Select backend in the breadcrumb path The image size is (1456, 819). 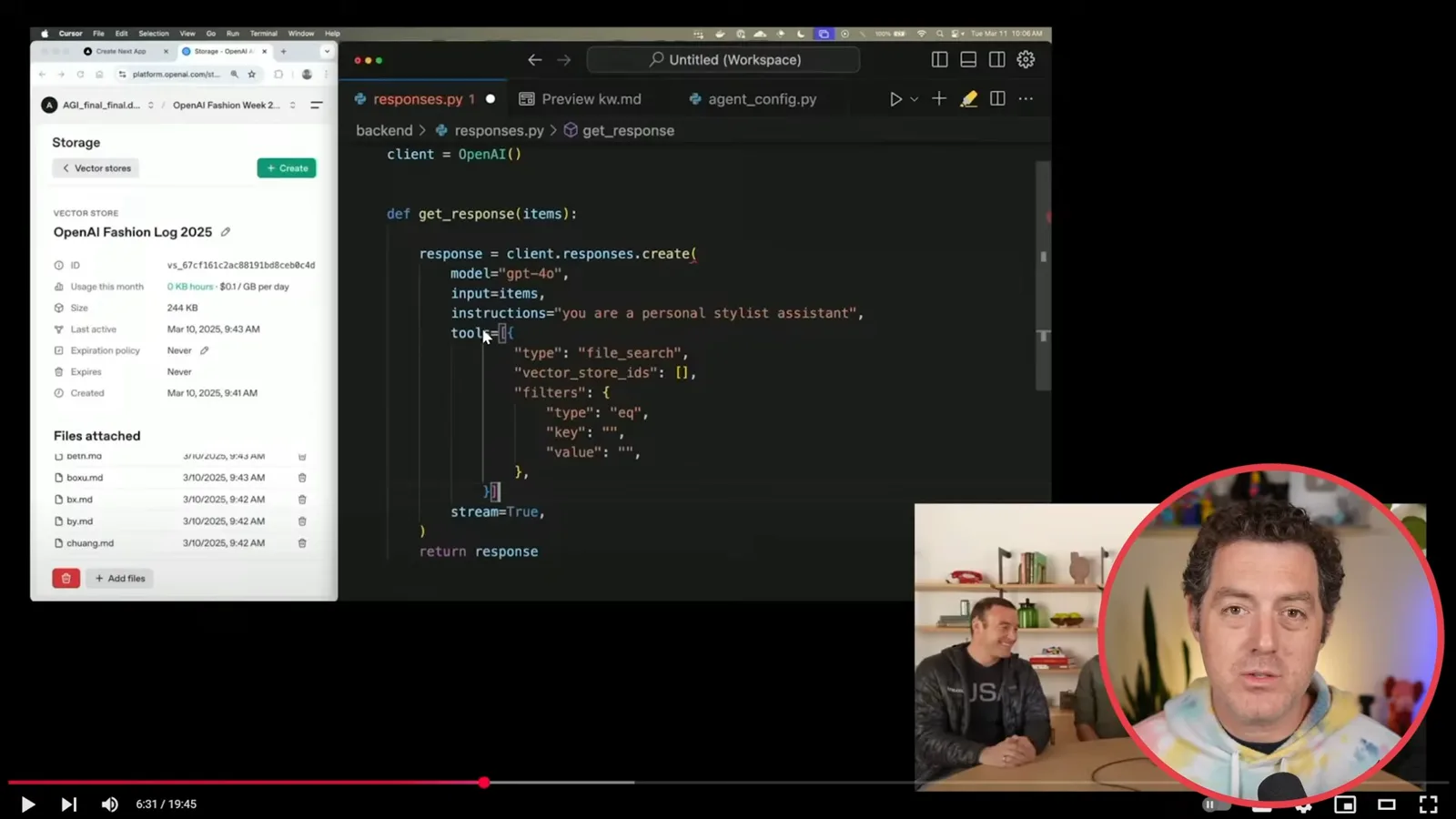point(384,130)
